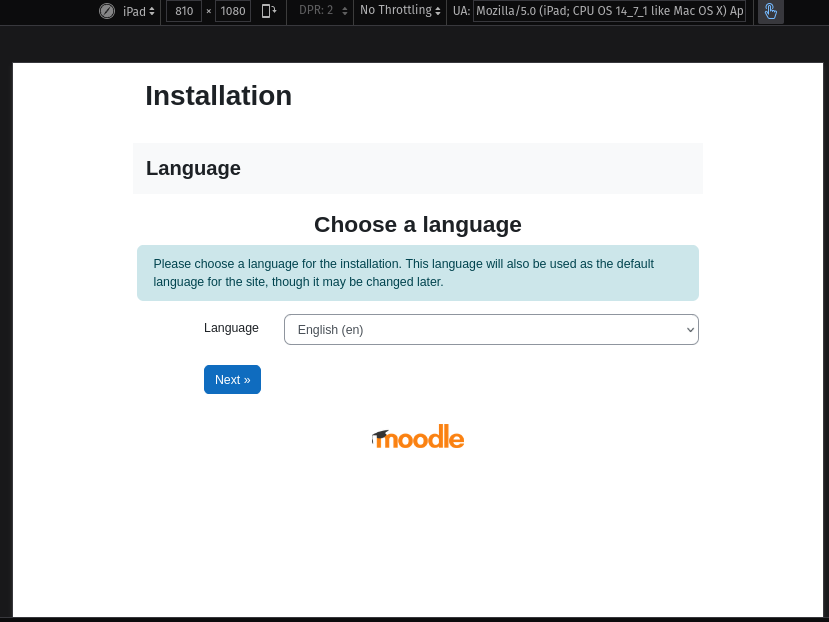Click the Language field label
Image resolution: width=829 pixels, height=622 pixels.
click(x=231, y=328)
